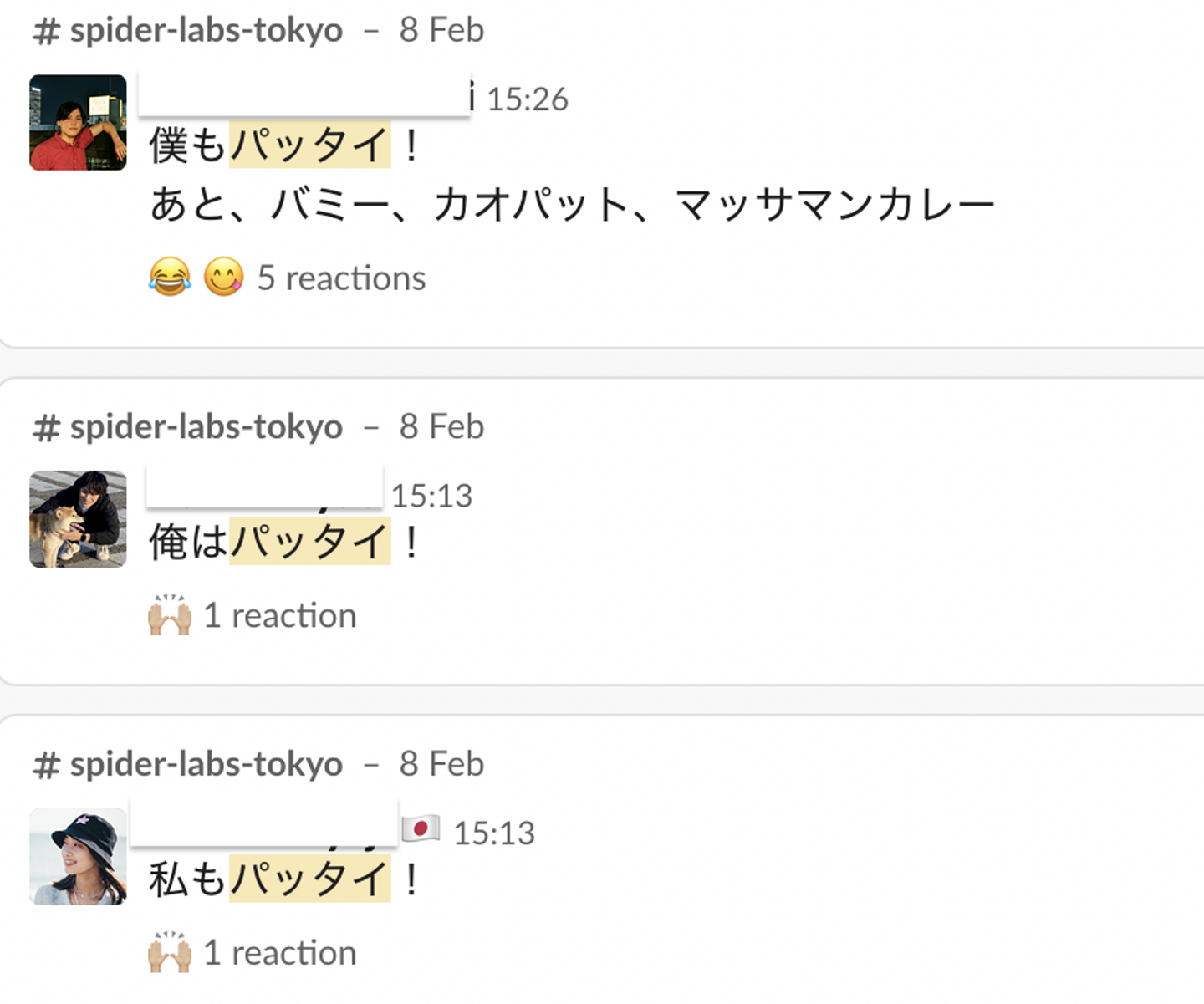This screenshot has width=1204, height=1004.
Task: Click the Japan flag status icon
Action: (x=421, y=829)
